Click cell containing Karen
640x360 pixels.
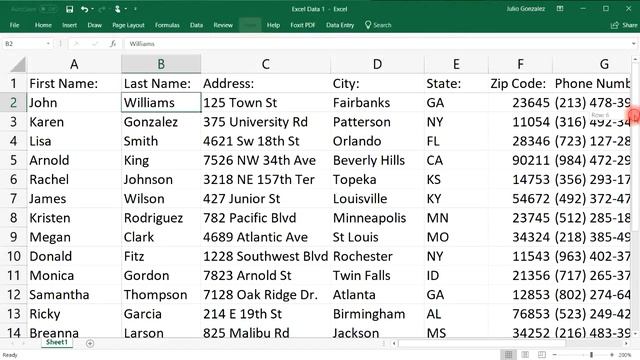coord(74,122)
